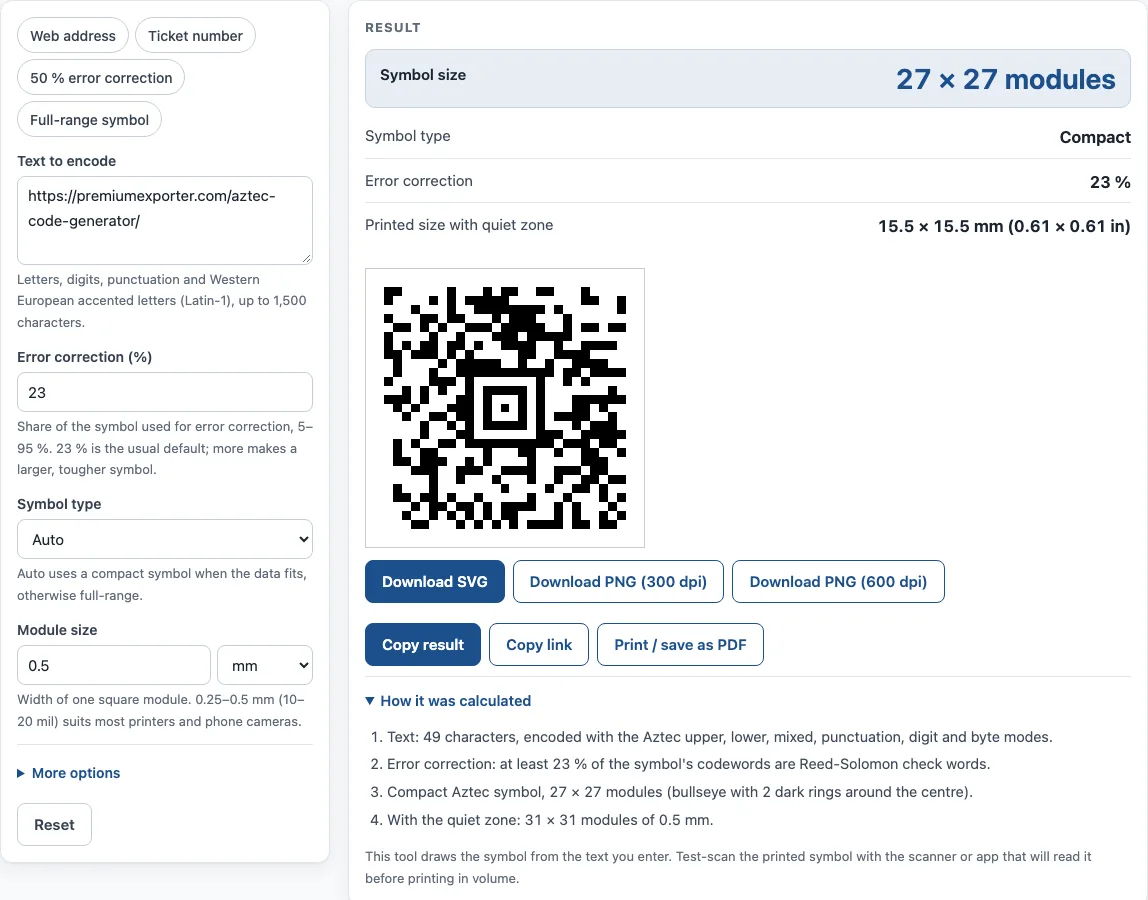The height and width of the screenshot is (900, 1148).
Task: Apply the Ticket number preset
Action: coord(195,36)
